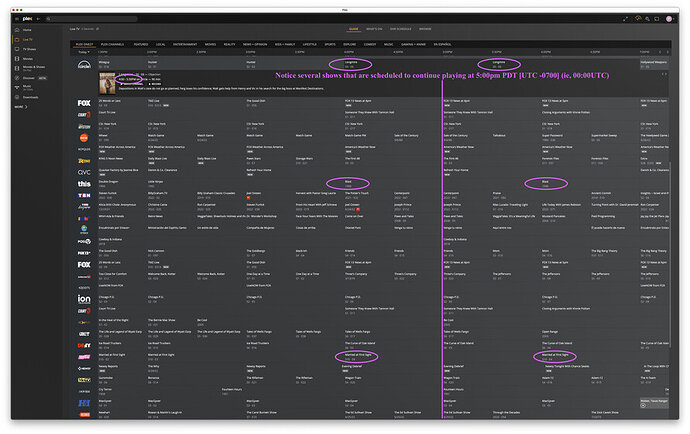This screenshot has width=690, height=434.
Task: Edit Live TV sources pencil icon
Action: [x=98, y=29]
